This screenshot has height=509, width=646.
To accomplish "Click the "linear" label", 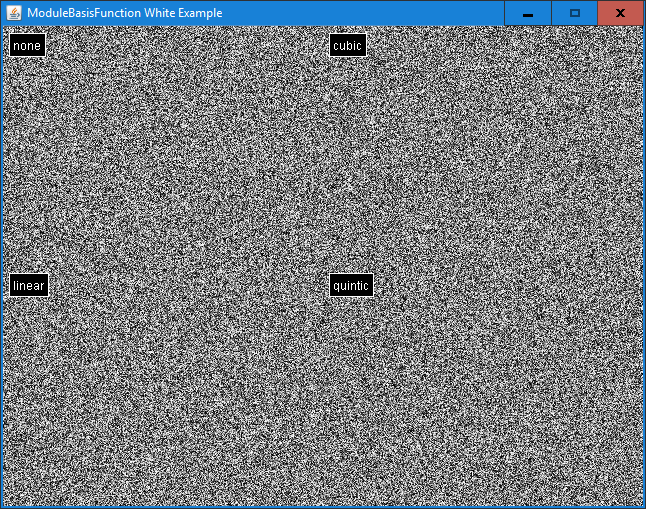I will coord(29,286).
